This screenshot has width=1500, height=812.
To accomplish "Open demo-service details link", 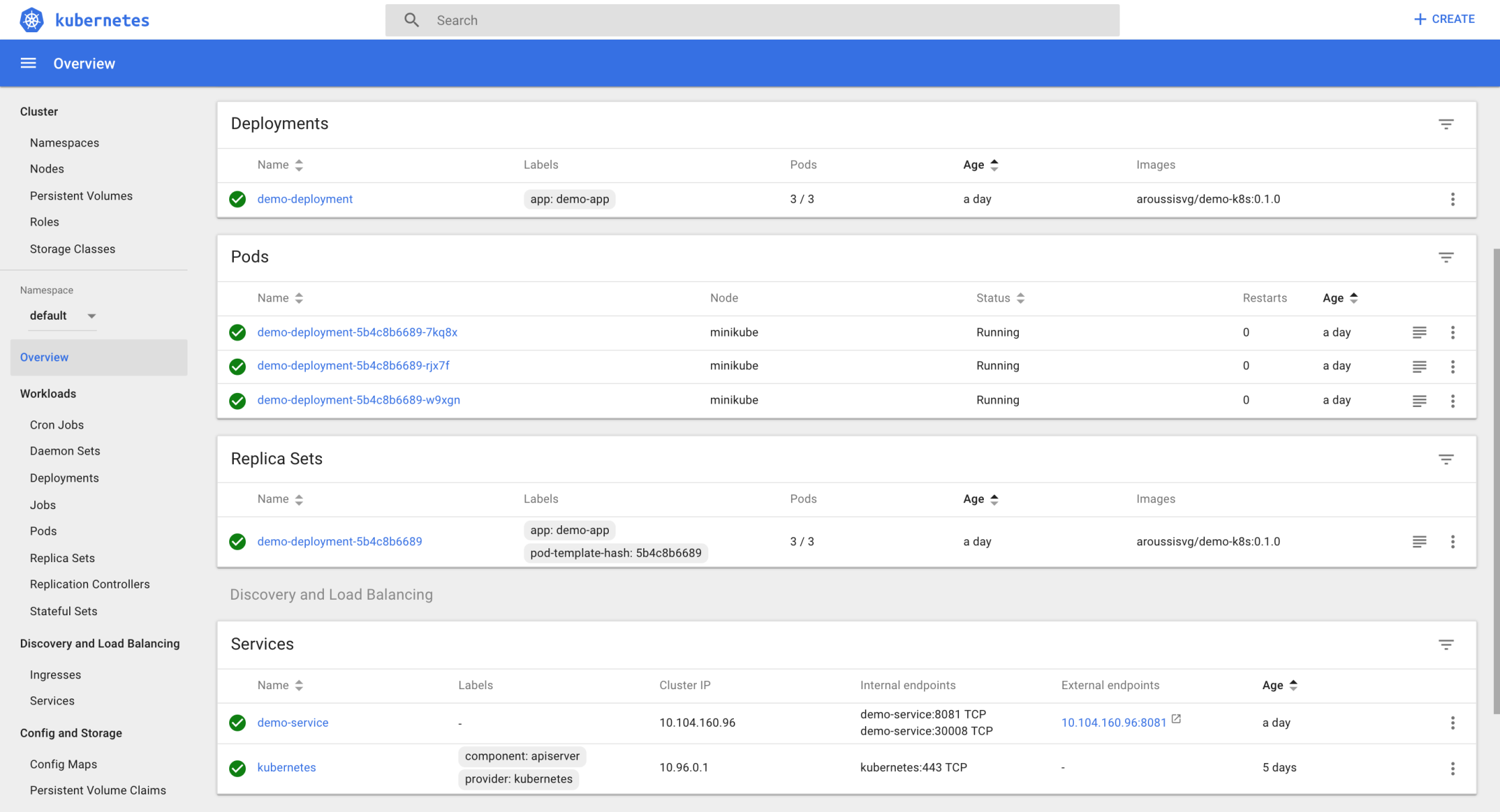I will [x=293, y=723].
